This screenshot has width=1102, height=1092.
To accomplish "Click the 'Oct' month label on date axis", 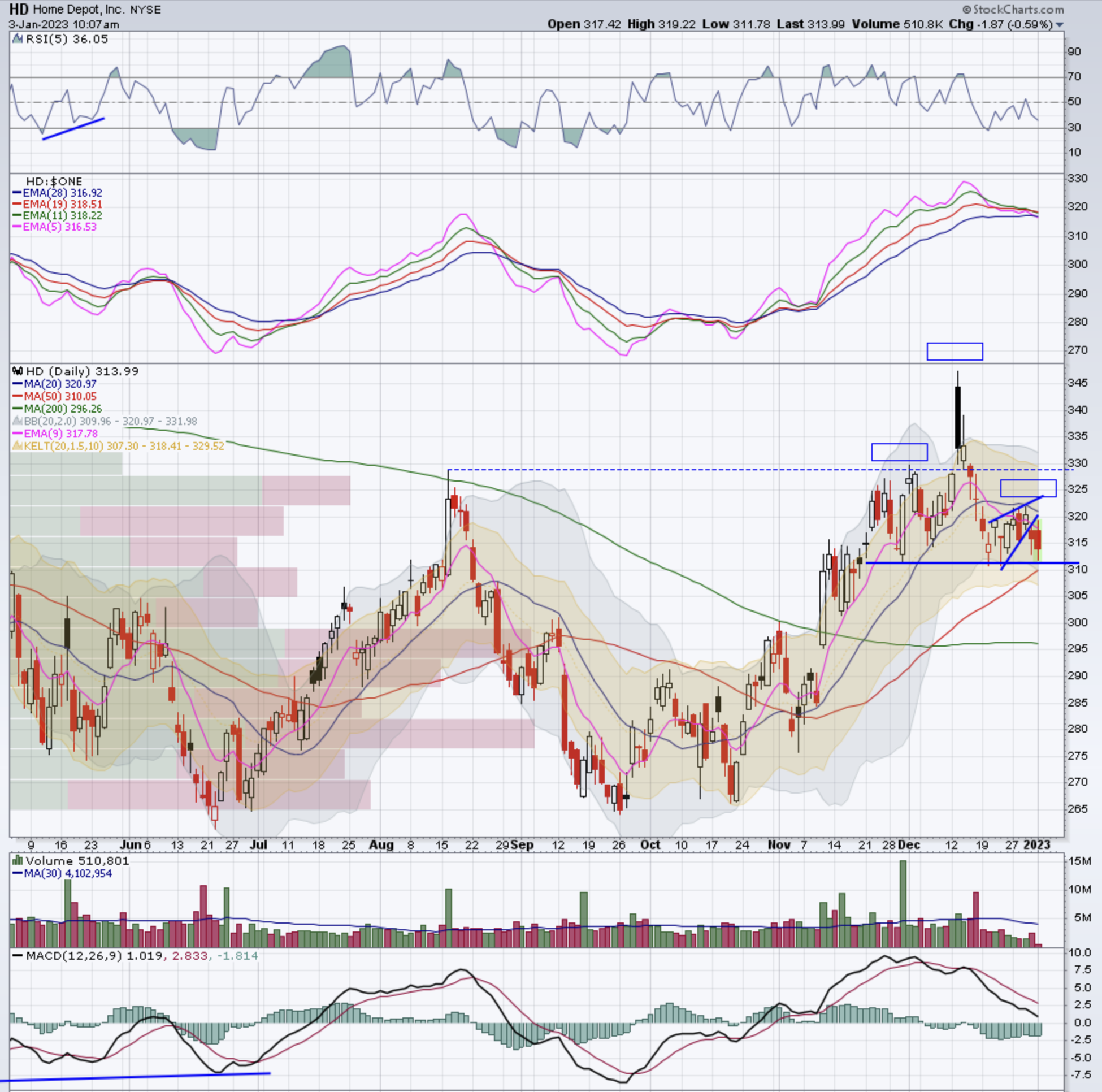I will coord(650,845).
